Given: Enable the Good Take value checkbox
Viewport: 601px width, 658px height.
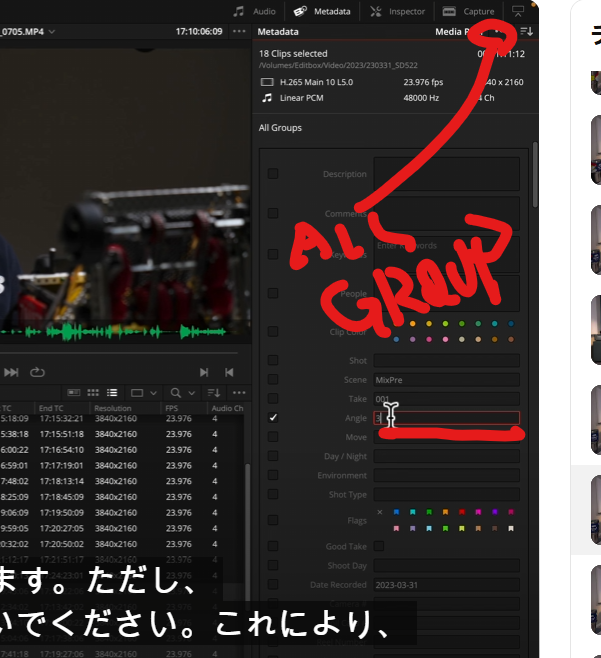Looking at the screenshot, I should tap(379, 546).
